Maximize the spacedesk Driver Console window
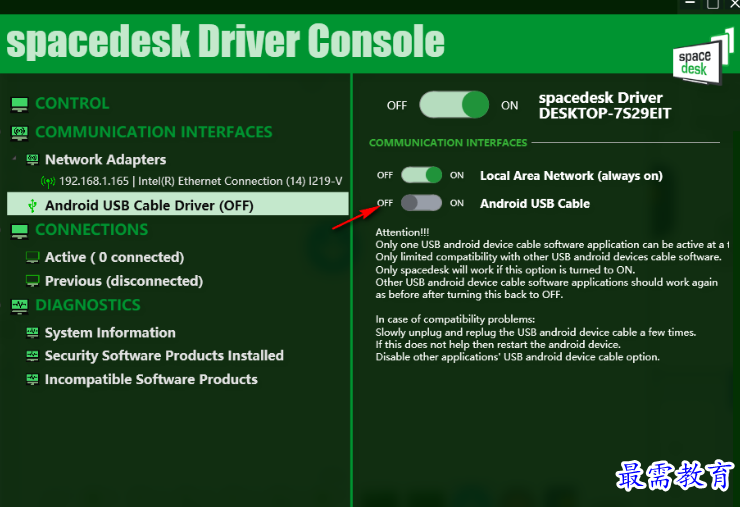Viewport: 740px width, 507px height. tap(713, 4)
